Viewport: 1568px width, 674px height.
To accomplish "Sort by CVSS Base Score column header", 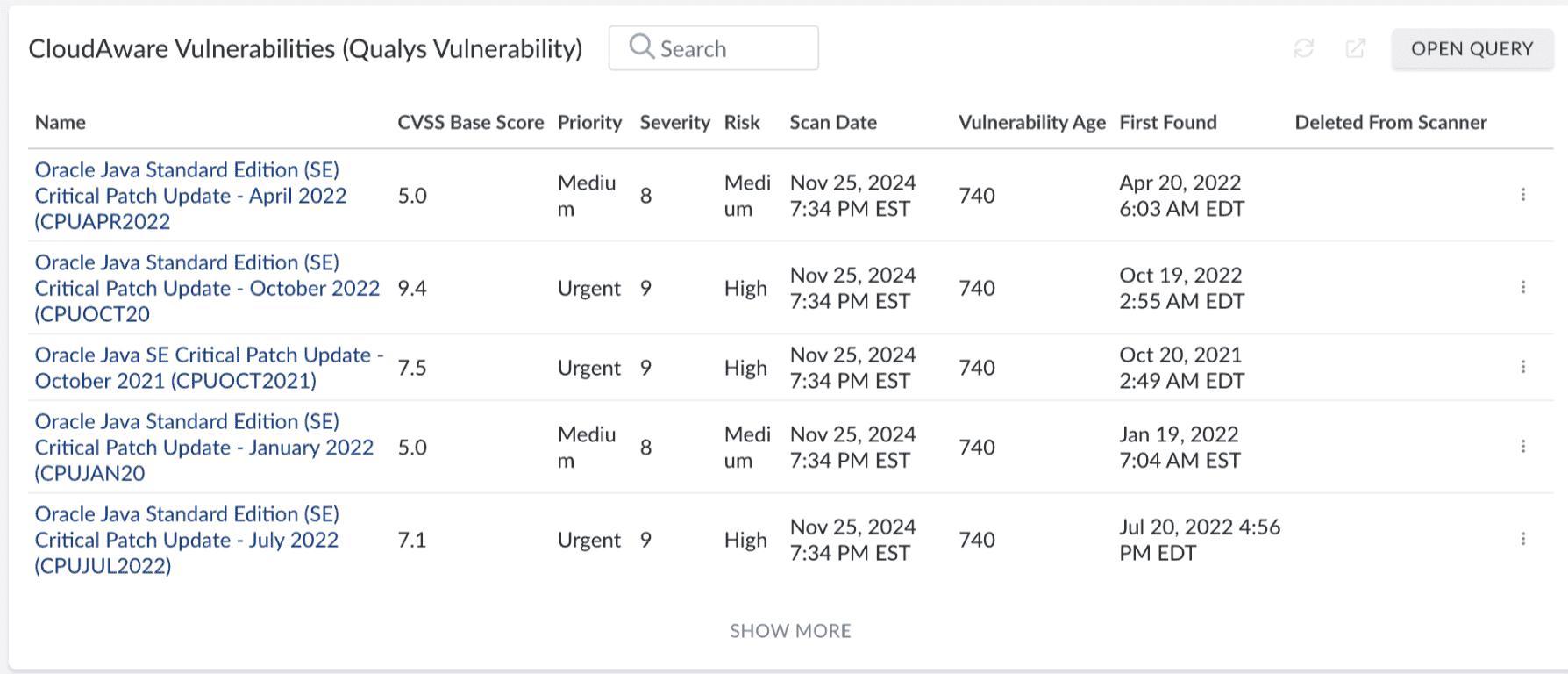I will pyautogui.click(x=471, y=123).
